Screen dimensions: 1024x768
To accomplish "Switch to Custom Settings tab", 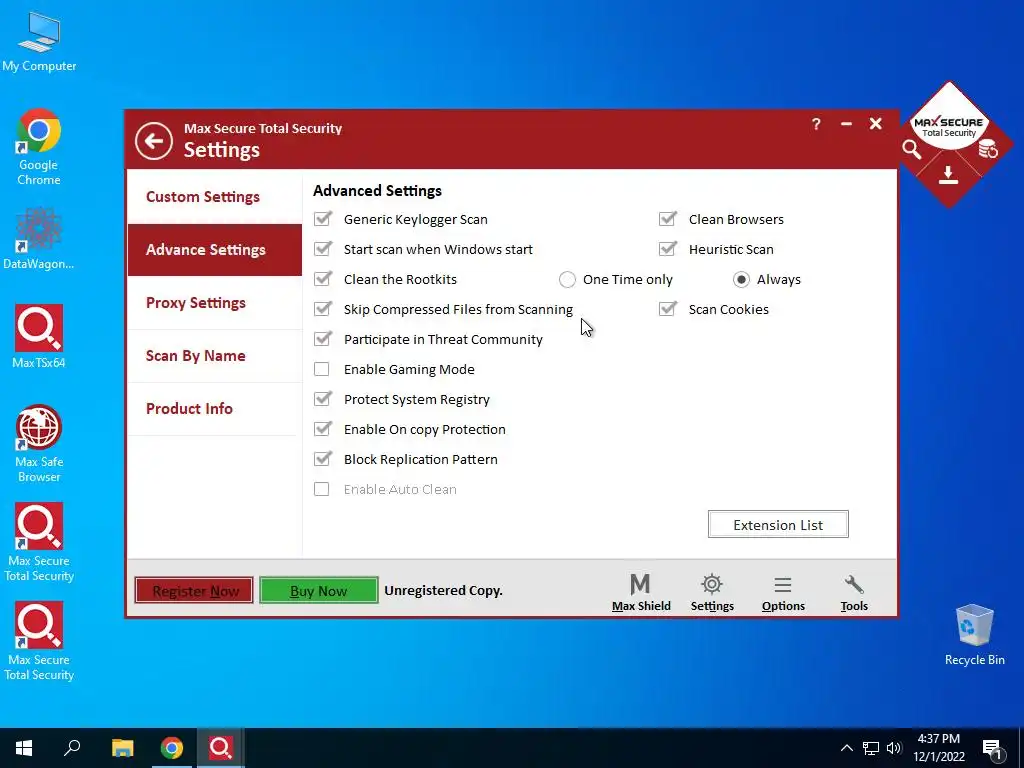I will [x=214, y=197].
